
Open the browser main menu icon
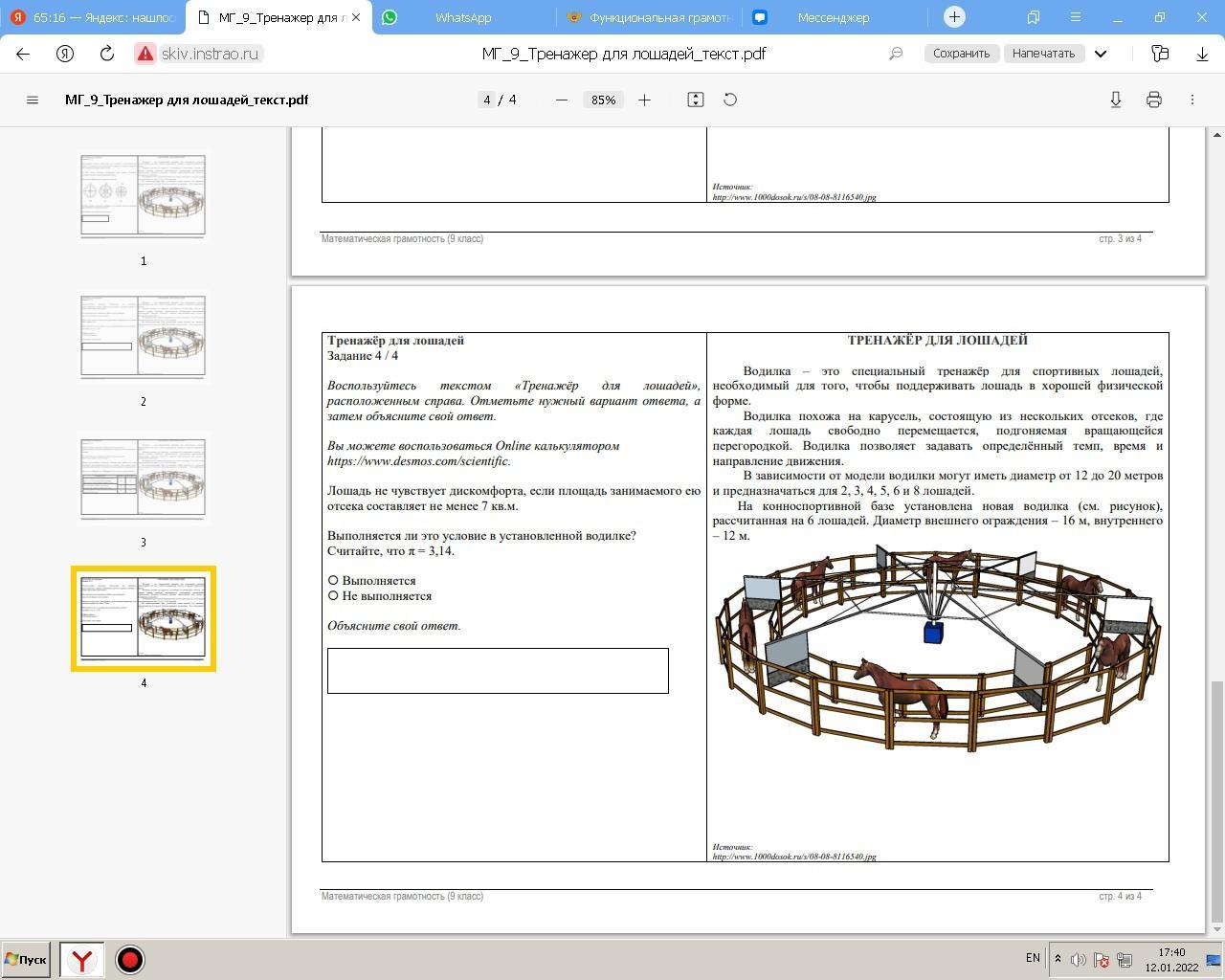tap(1076, 17)
